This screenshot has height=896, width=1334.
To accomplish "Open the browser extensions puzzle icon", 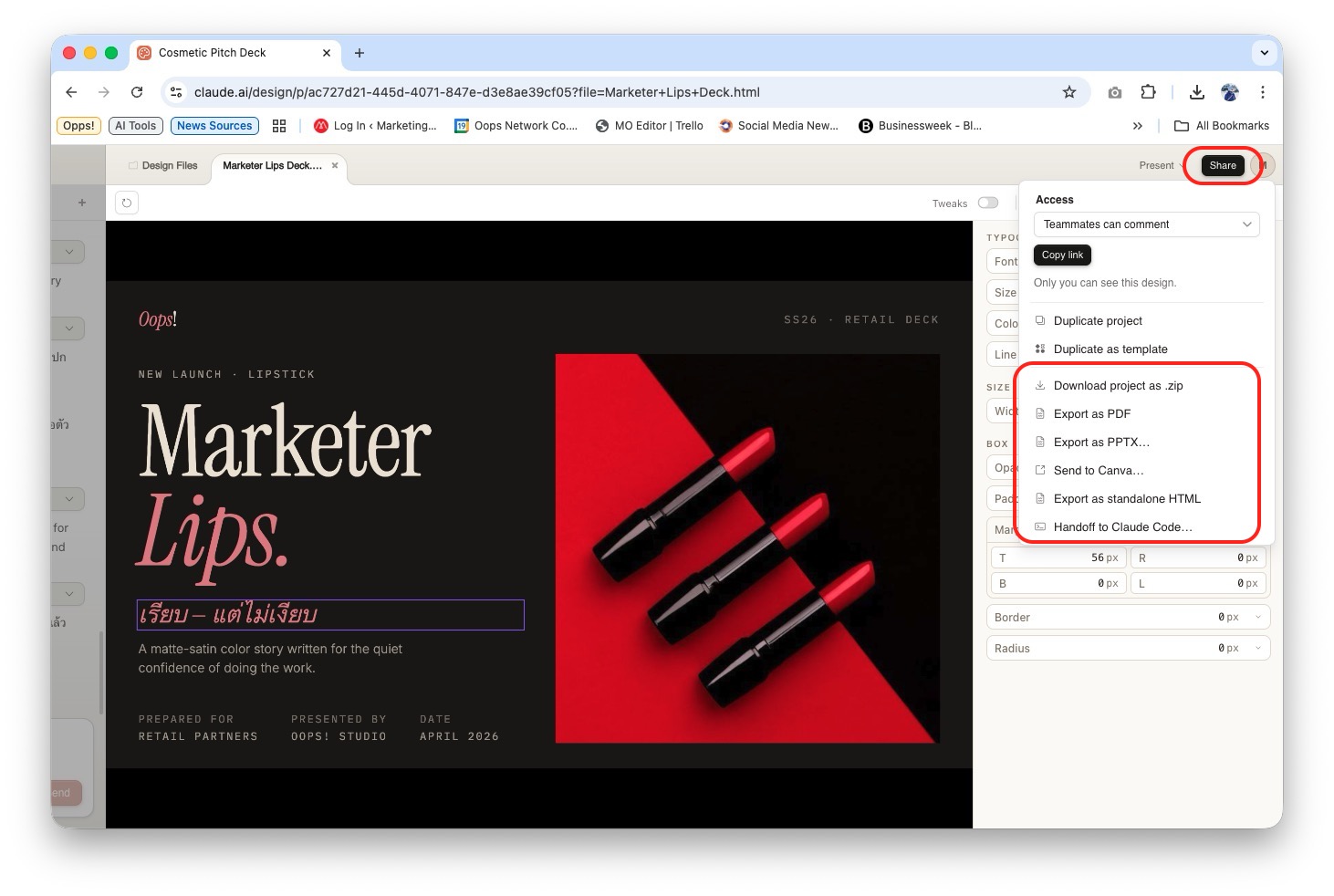I will point(1148,92).
